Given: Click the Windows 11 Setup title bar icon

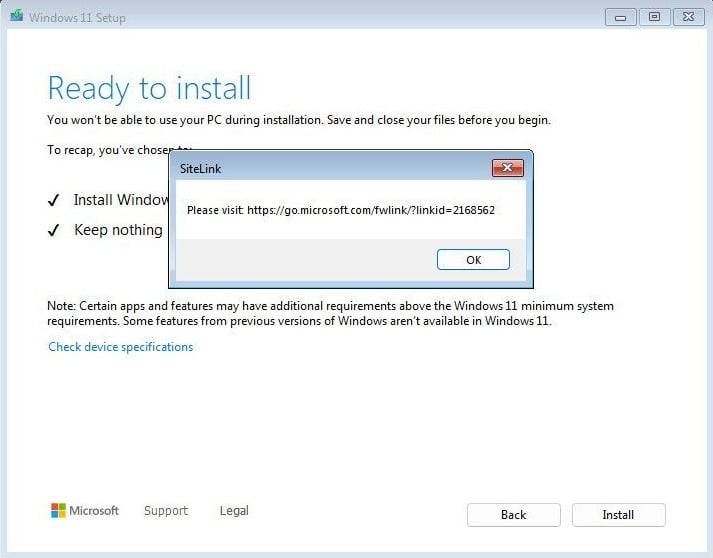Looking at the screenshot, I should [17, 16].
